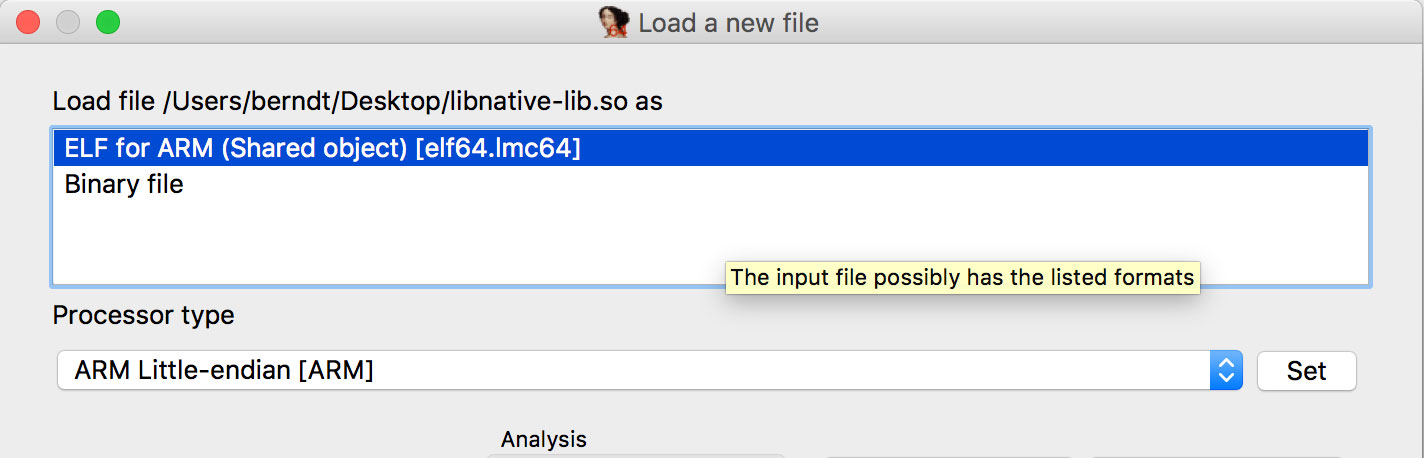
Task: Click the Load a new file title text
Action: pos(728,22)
